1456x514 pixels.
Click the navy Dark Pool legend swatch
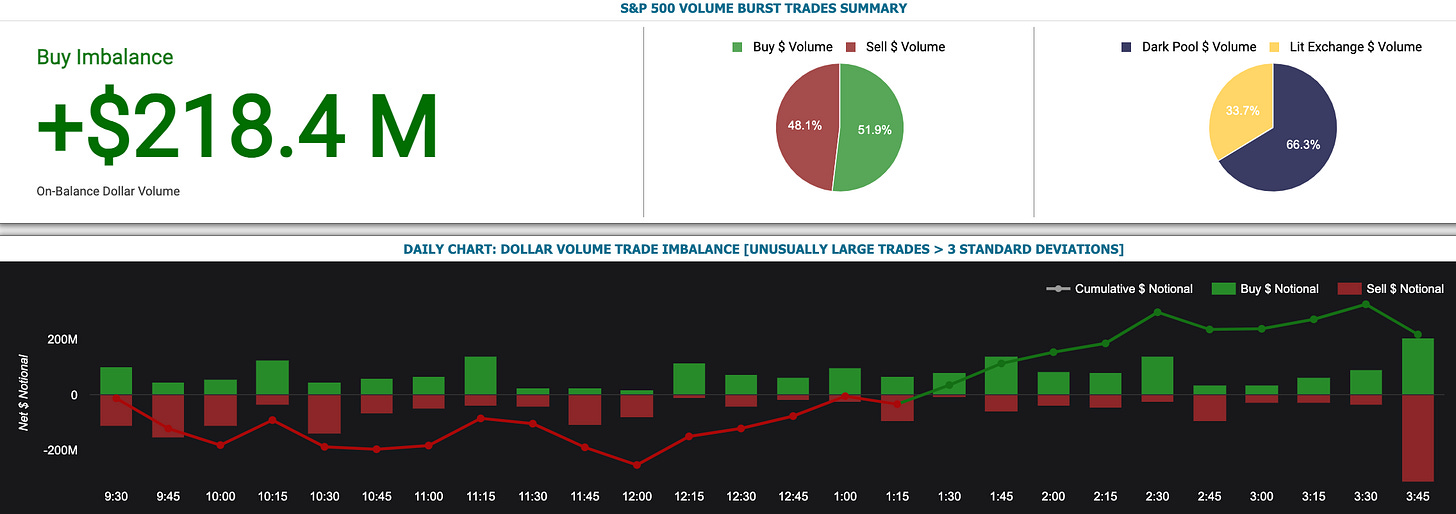(x=1127, y=47)
